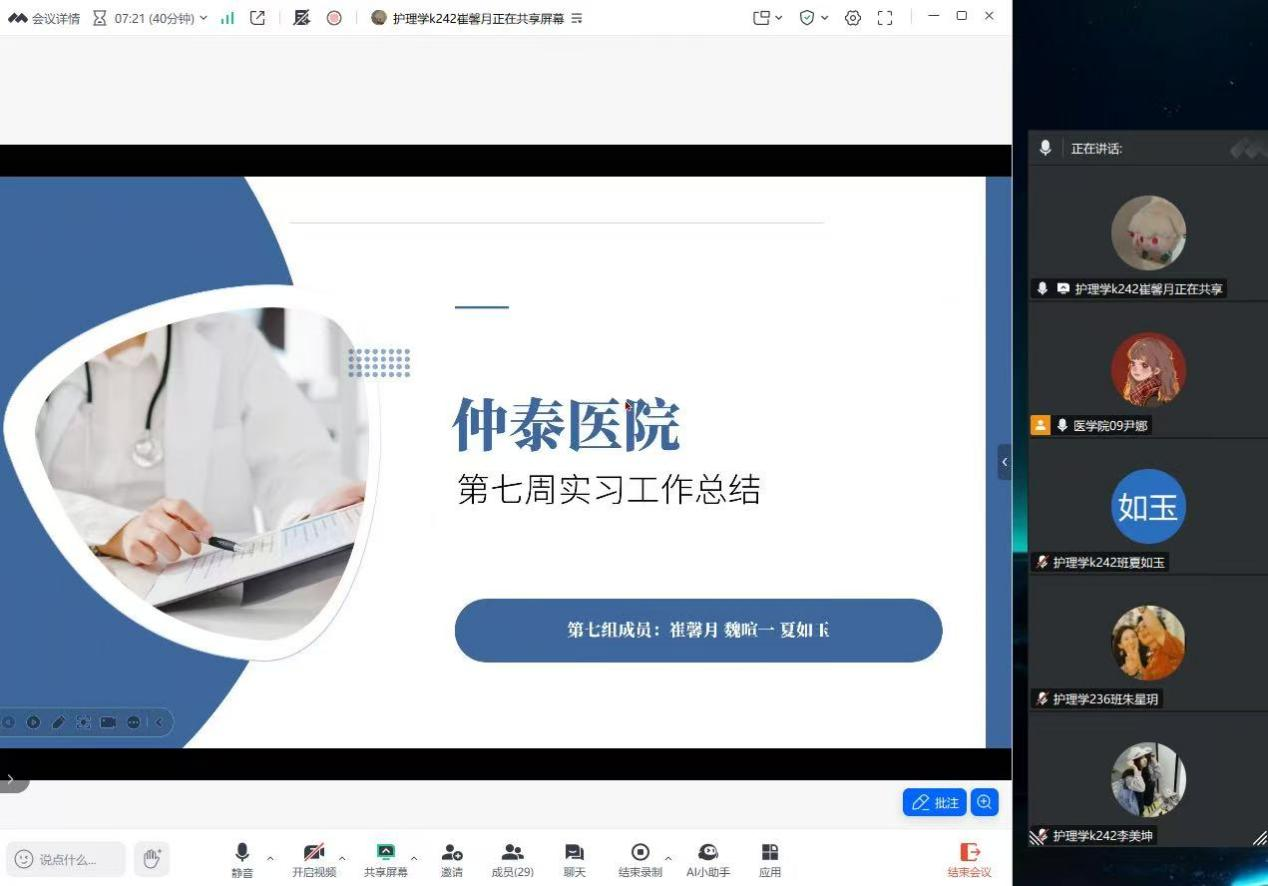Collapse participant panel using side arrow handle
The width and height of the screenshot is (1268, 886).
(1004, 462)
